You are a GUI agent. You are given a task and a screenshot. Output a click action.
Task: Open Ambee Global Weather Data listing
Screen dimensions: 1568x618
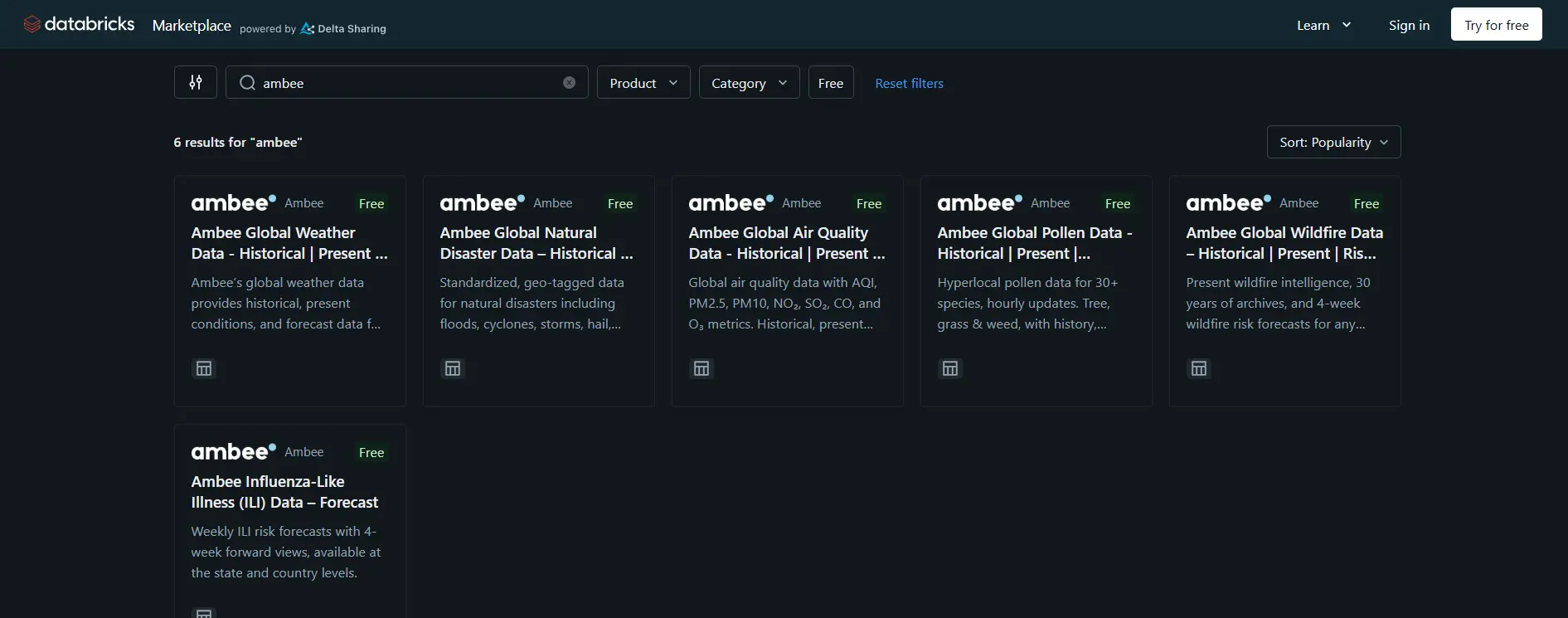[289, 243]
